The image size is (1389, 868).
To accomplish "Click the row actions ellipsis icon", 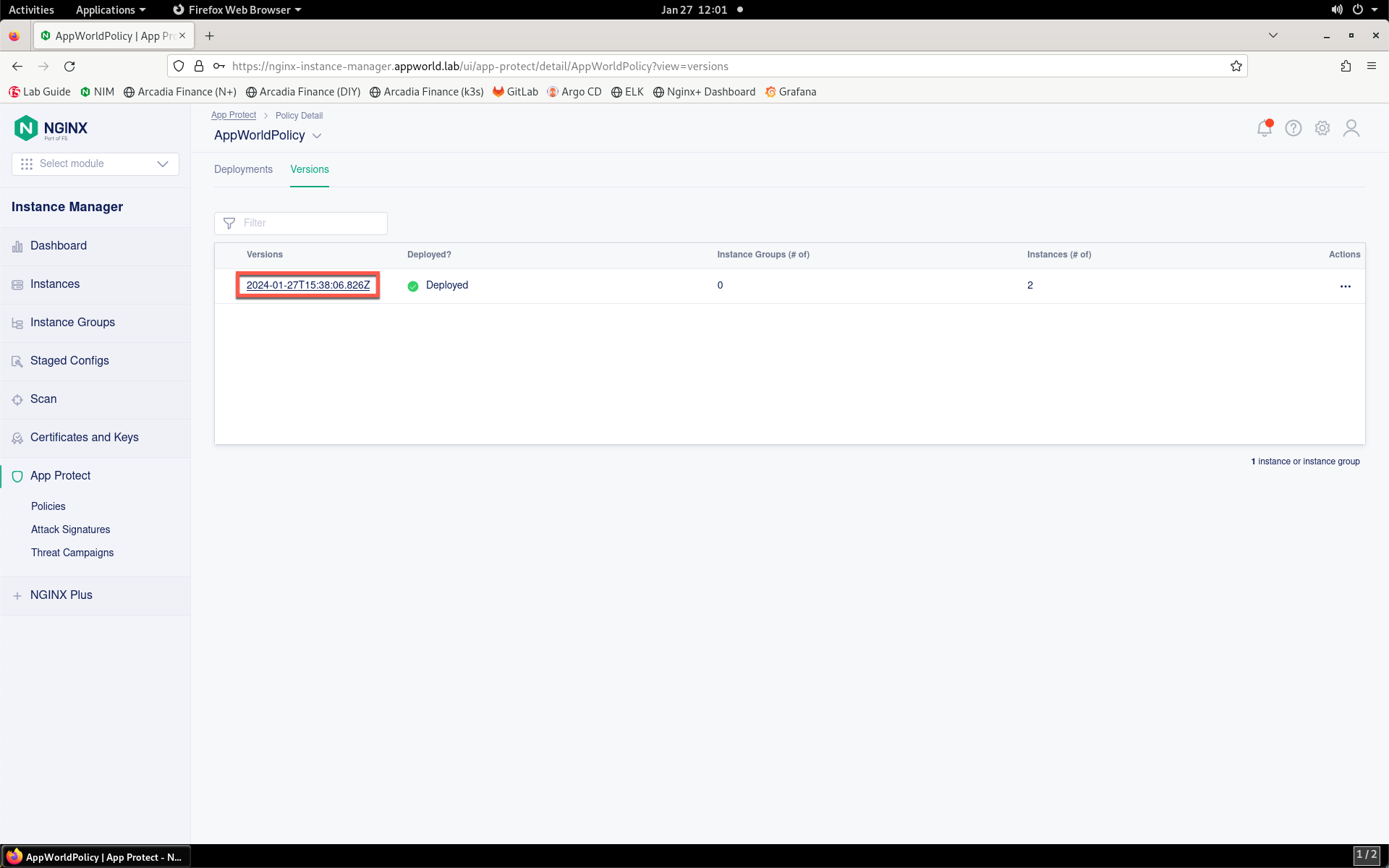I will 1346,286.
